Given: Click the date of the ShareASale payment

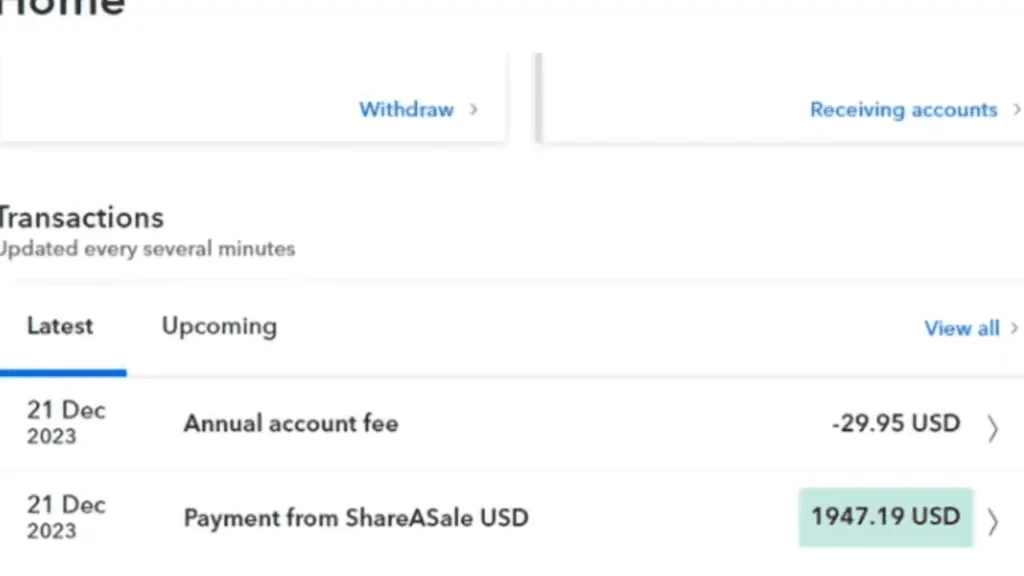Looking at the screenshot, I should pyautogui.click(x=66, y=517).
